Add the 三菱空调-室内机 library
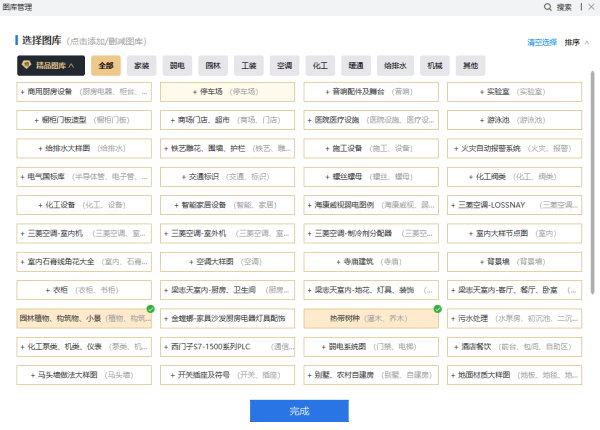 84,233
